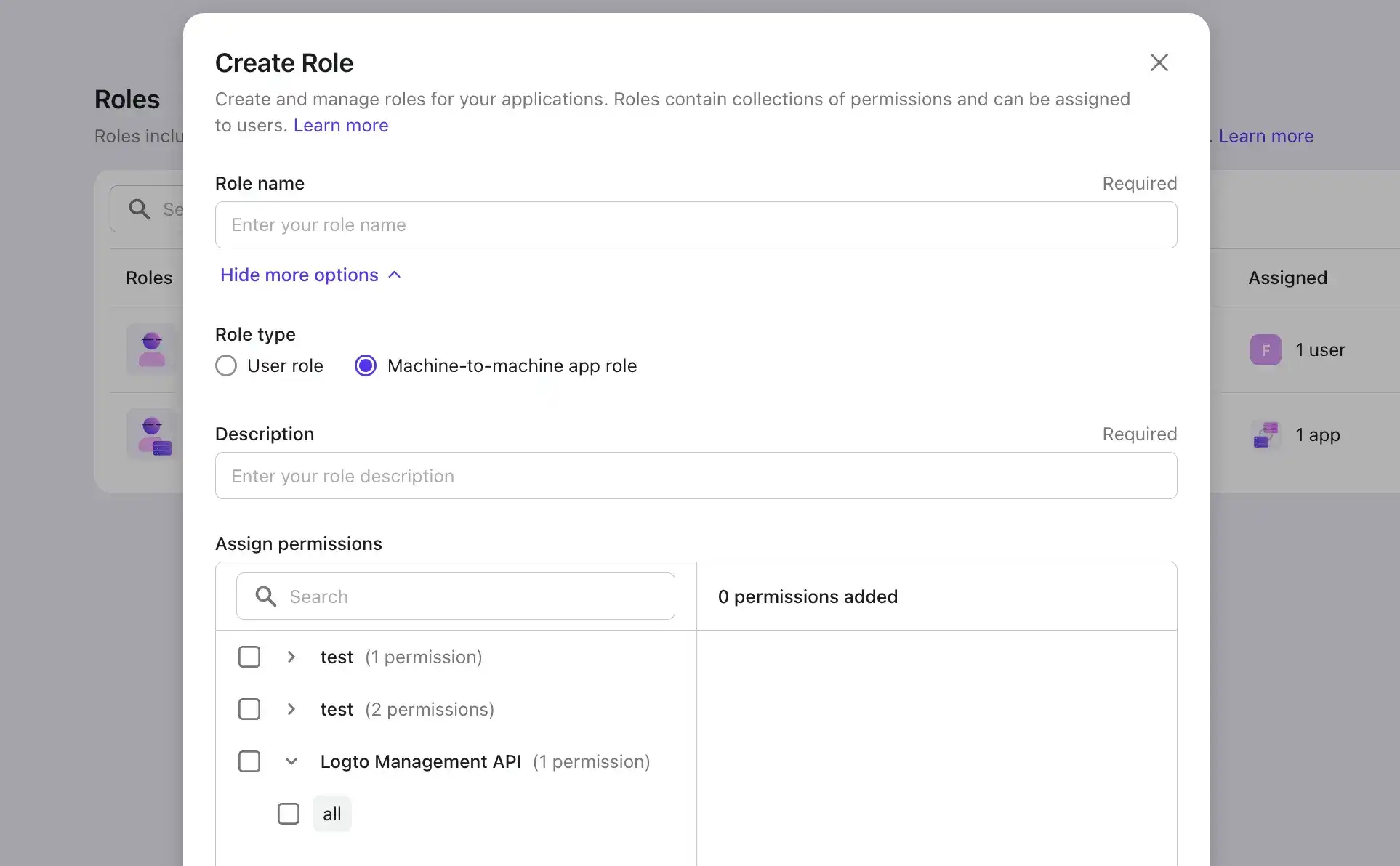Click the assigned app icon
The image size is (1400, 866).
coord(1265,435)
